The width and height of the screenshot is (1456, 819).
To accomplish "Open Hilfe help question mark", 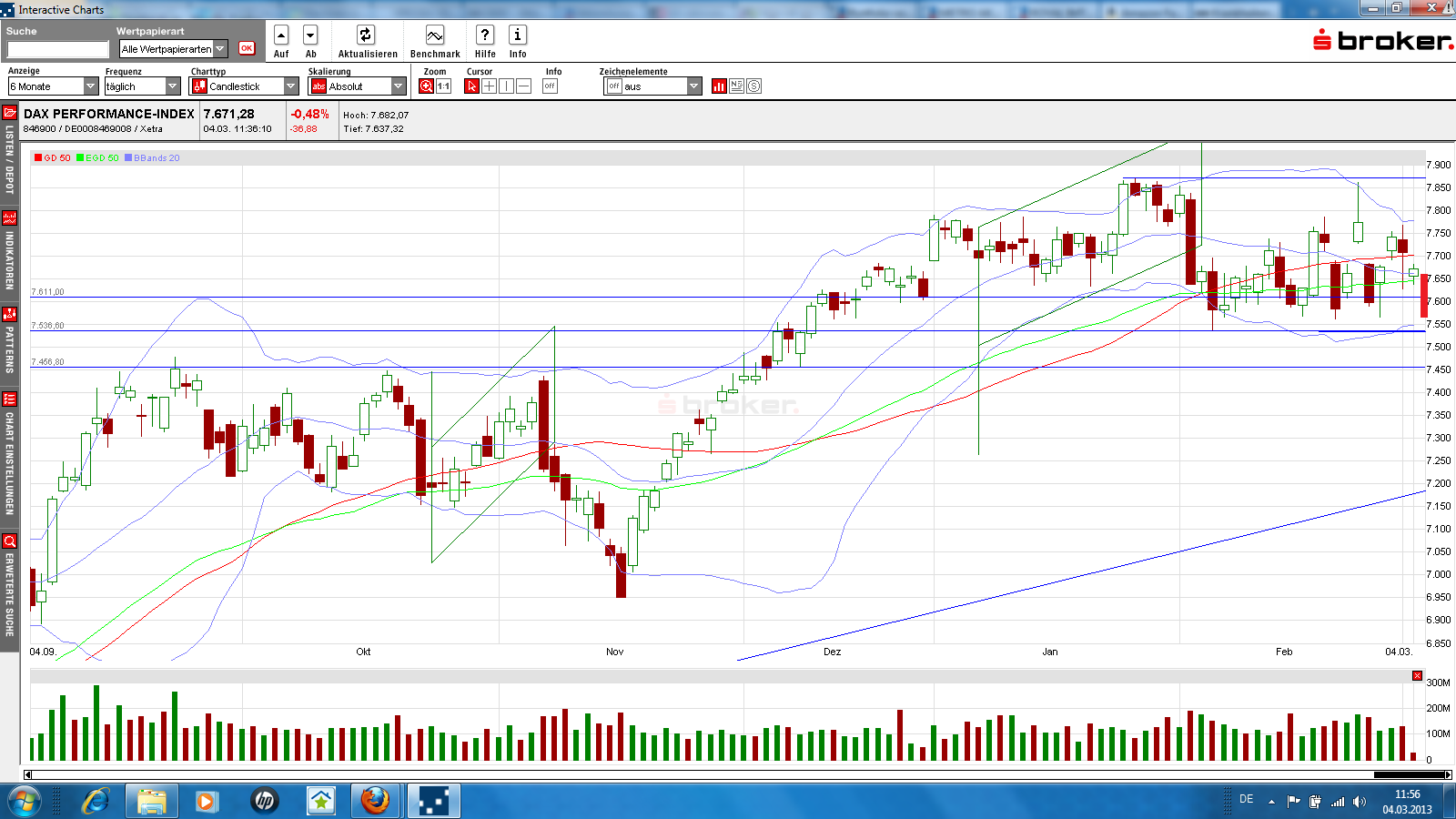I will [485, 35].
